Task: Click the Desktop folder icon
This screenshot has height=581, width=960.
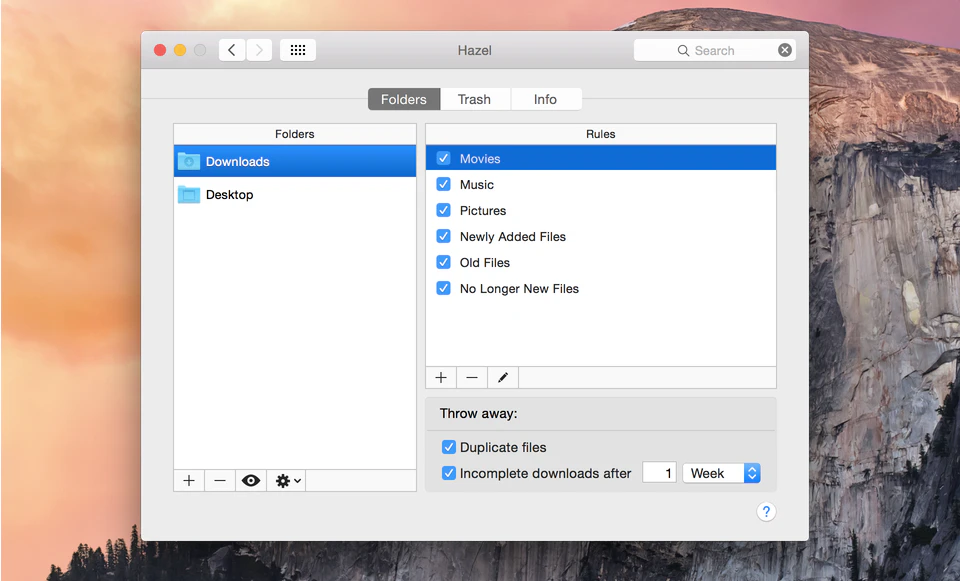Action: point(189,195)
